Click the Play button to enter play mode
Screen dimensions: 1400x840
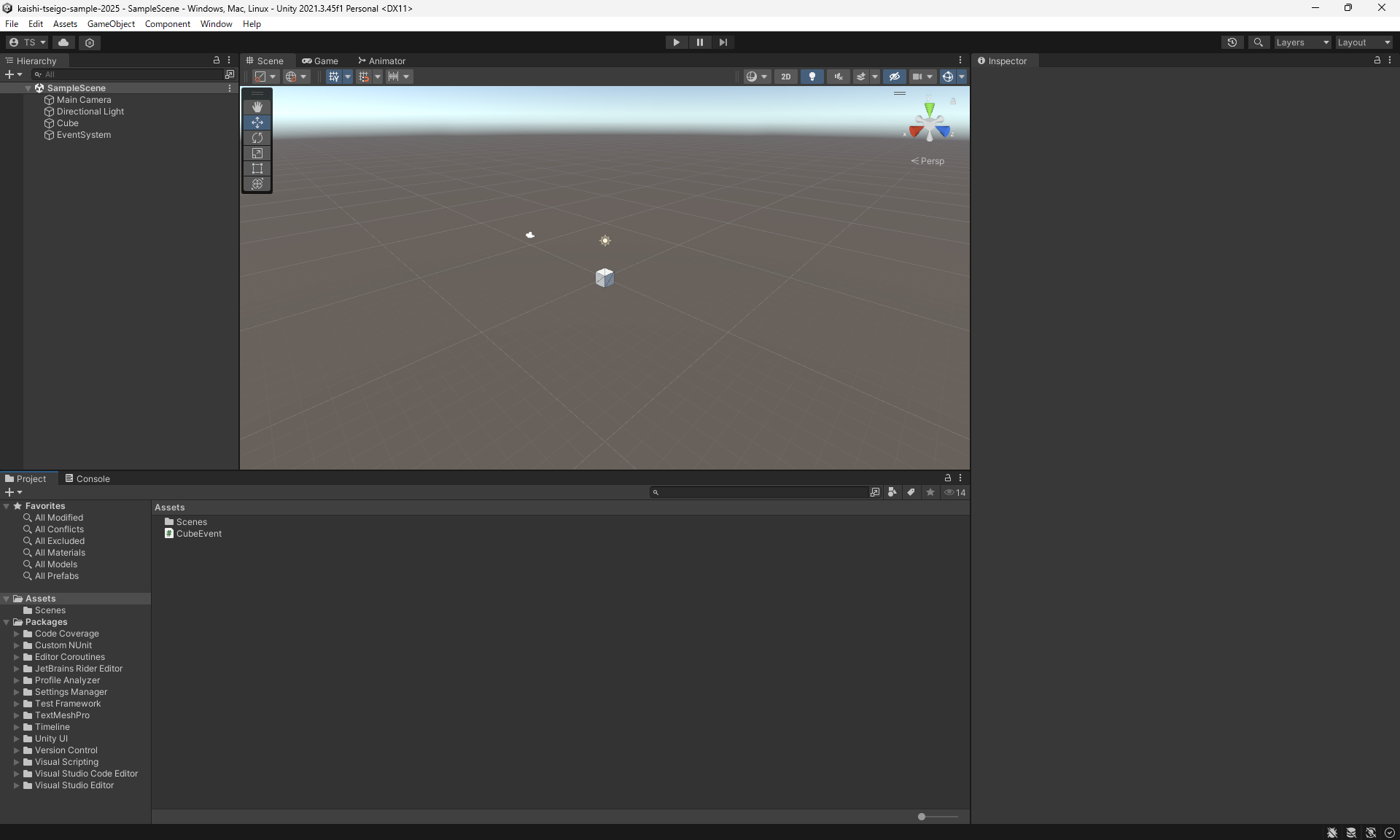676,42
